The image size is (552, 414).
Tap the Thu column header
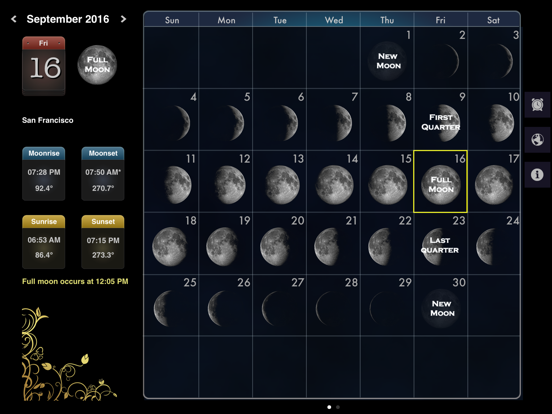click(387, 20)
